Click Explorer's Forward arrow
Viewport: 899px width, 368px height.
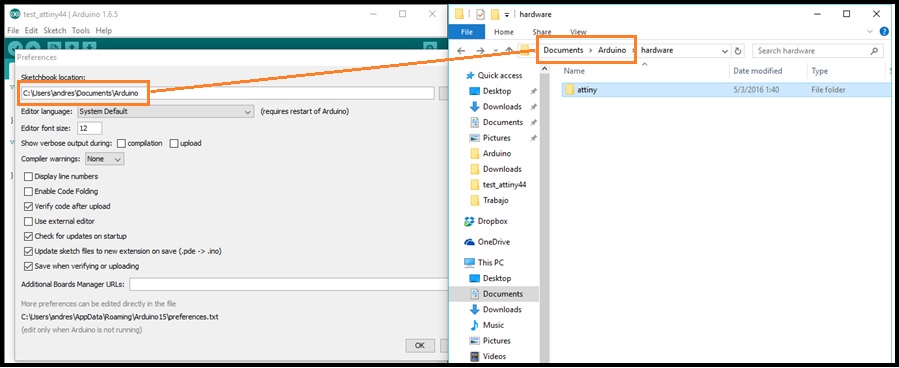480,50
